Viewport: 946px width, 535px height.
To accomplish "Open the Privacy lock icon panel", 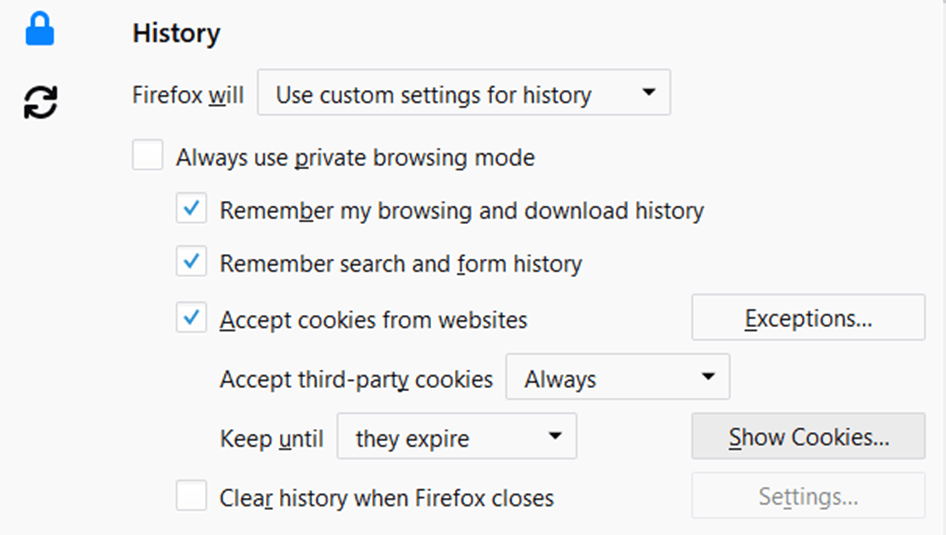I will tap(39, 31).
